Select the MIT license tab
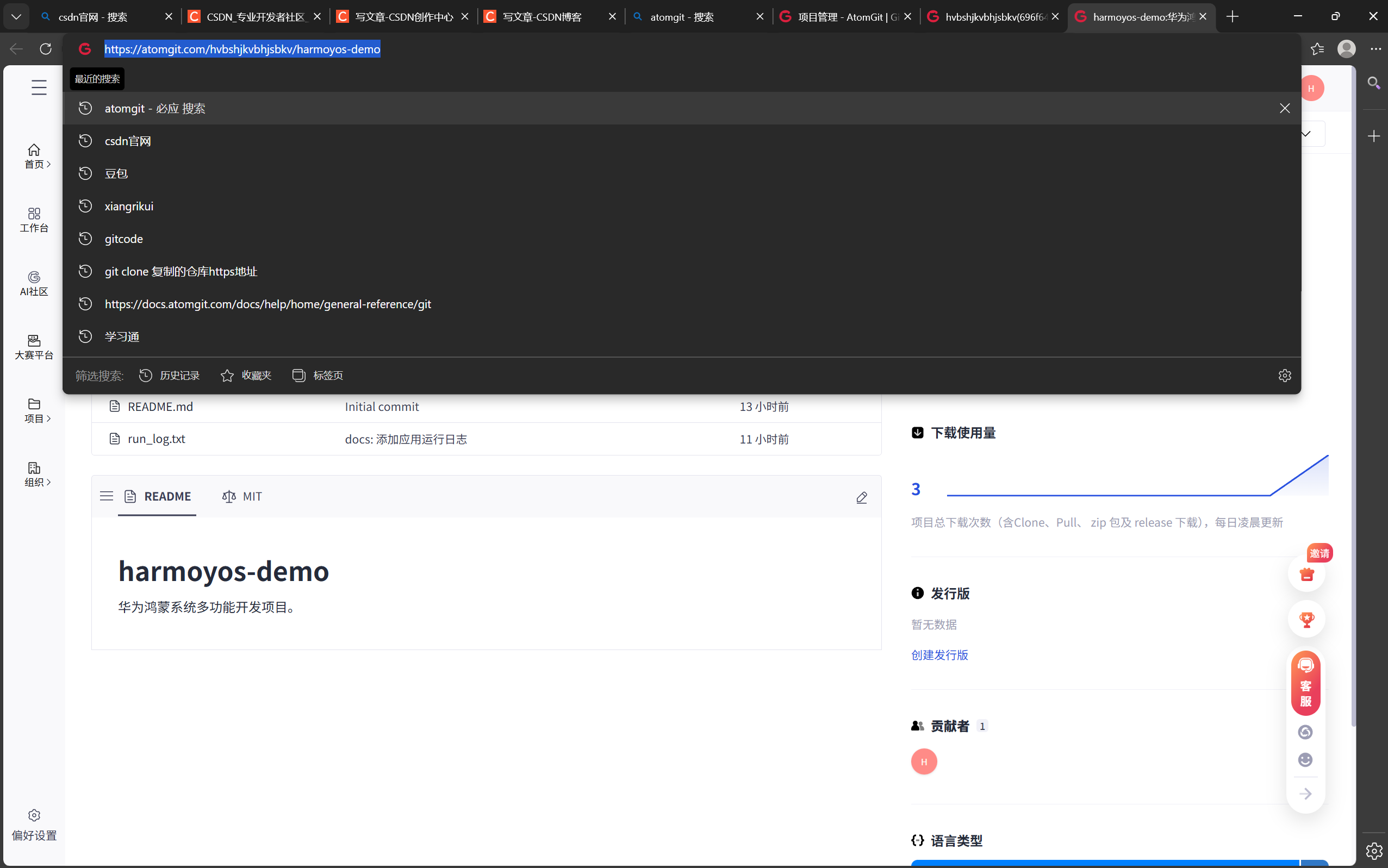1388x868 pixels. click(x=242, y=497)
